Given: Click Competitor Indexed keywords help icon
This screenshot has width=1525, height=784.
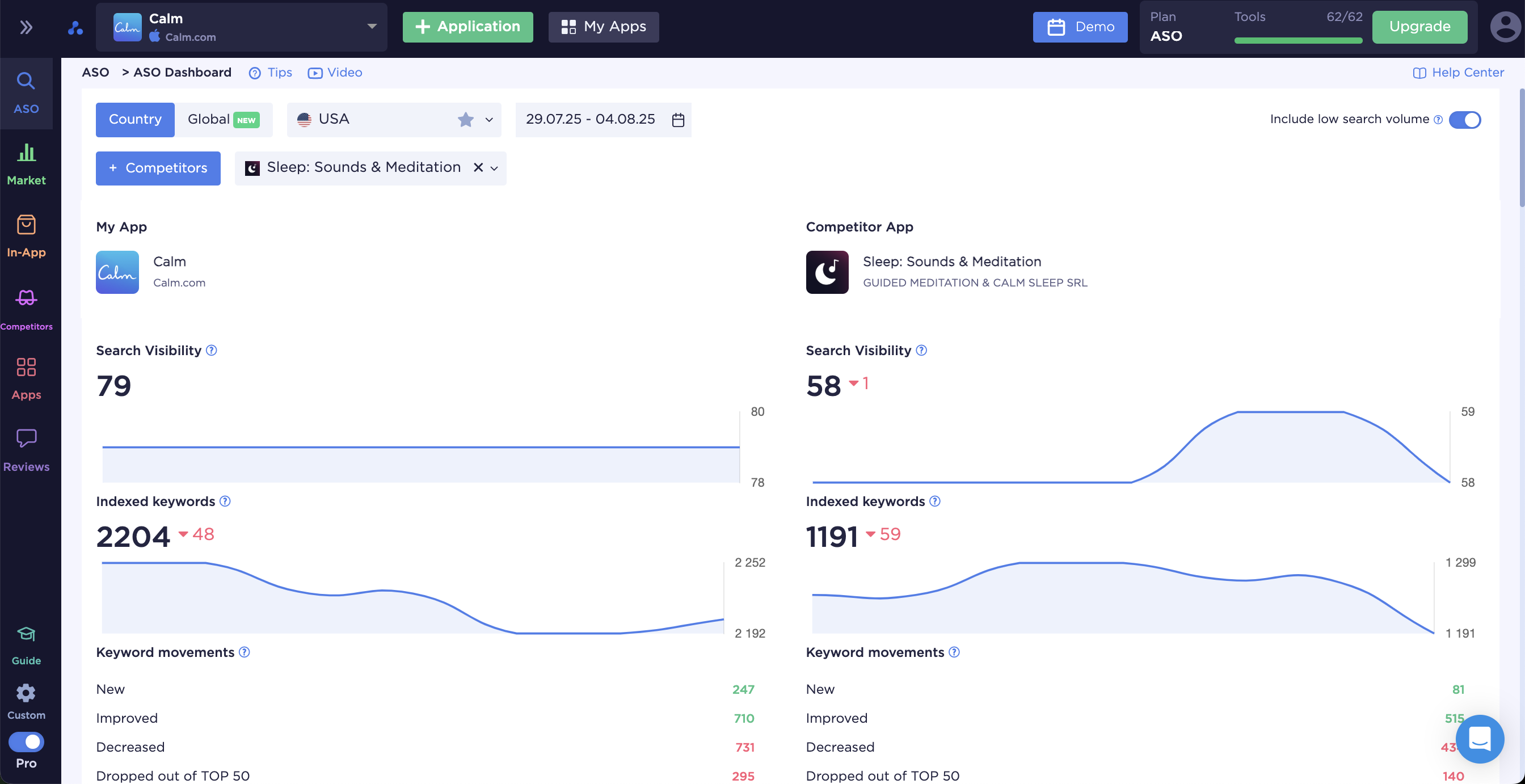Looking at the screenshot, I should [x=935, y=501].
